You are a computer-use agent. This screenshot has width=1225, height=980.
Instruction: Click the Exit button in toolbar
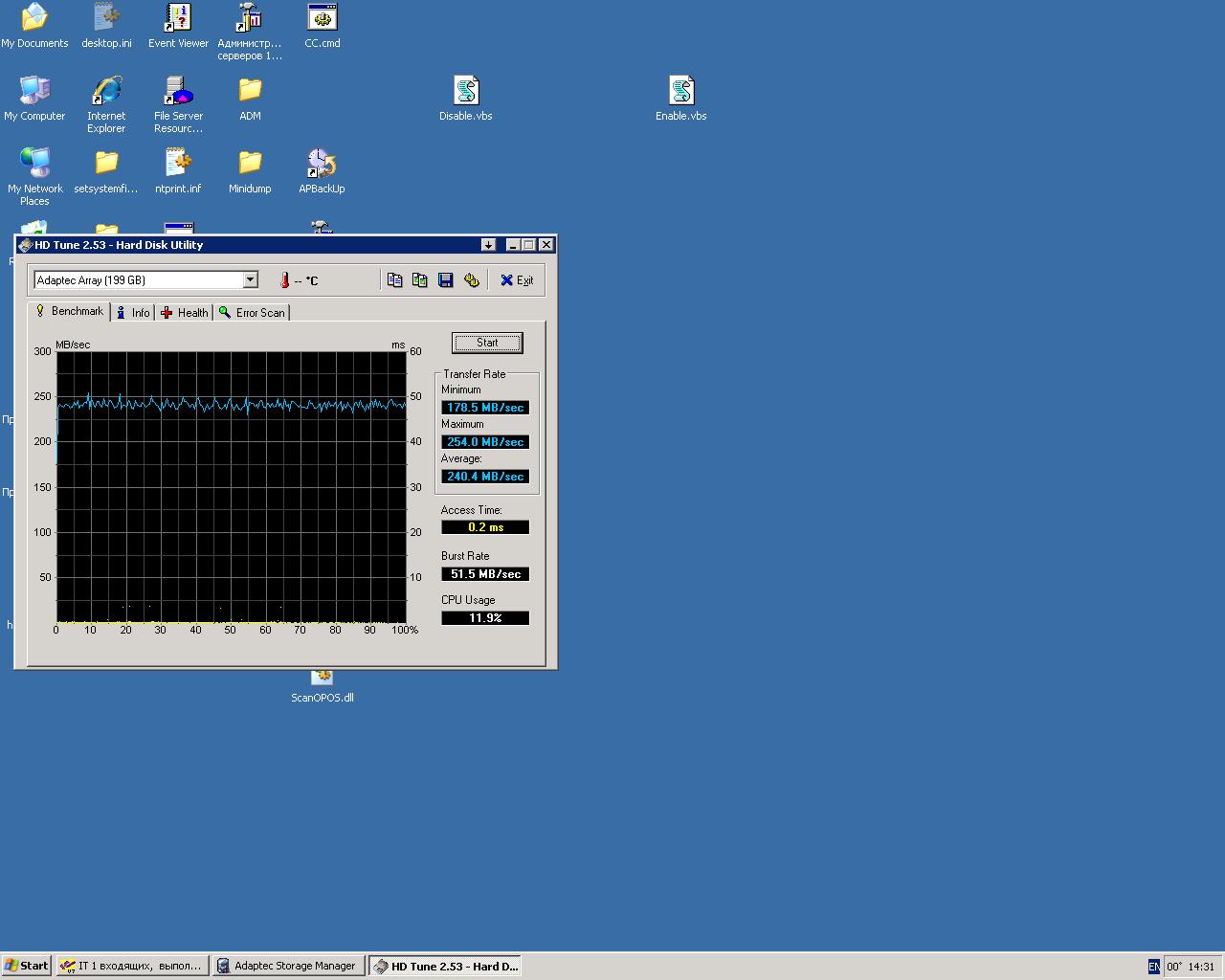point(517,280)
